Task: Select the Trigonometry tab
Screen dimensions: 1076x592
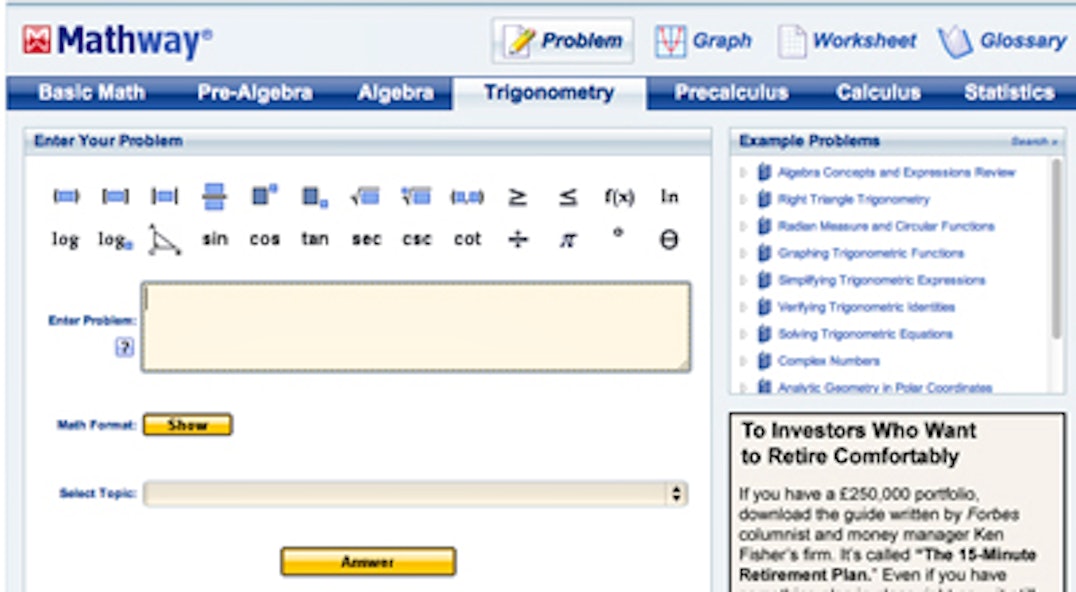Action: (549, 93)
